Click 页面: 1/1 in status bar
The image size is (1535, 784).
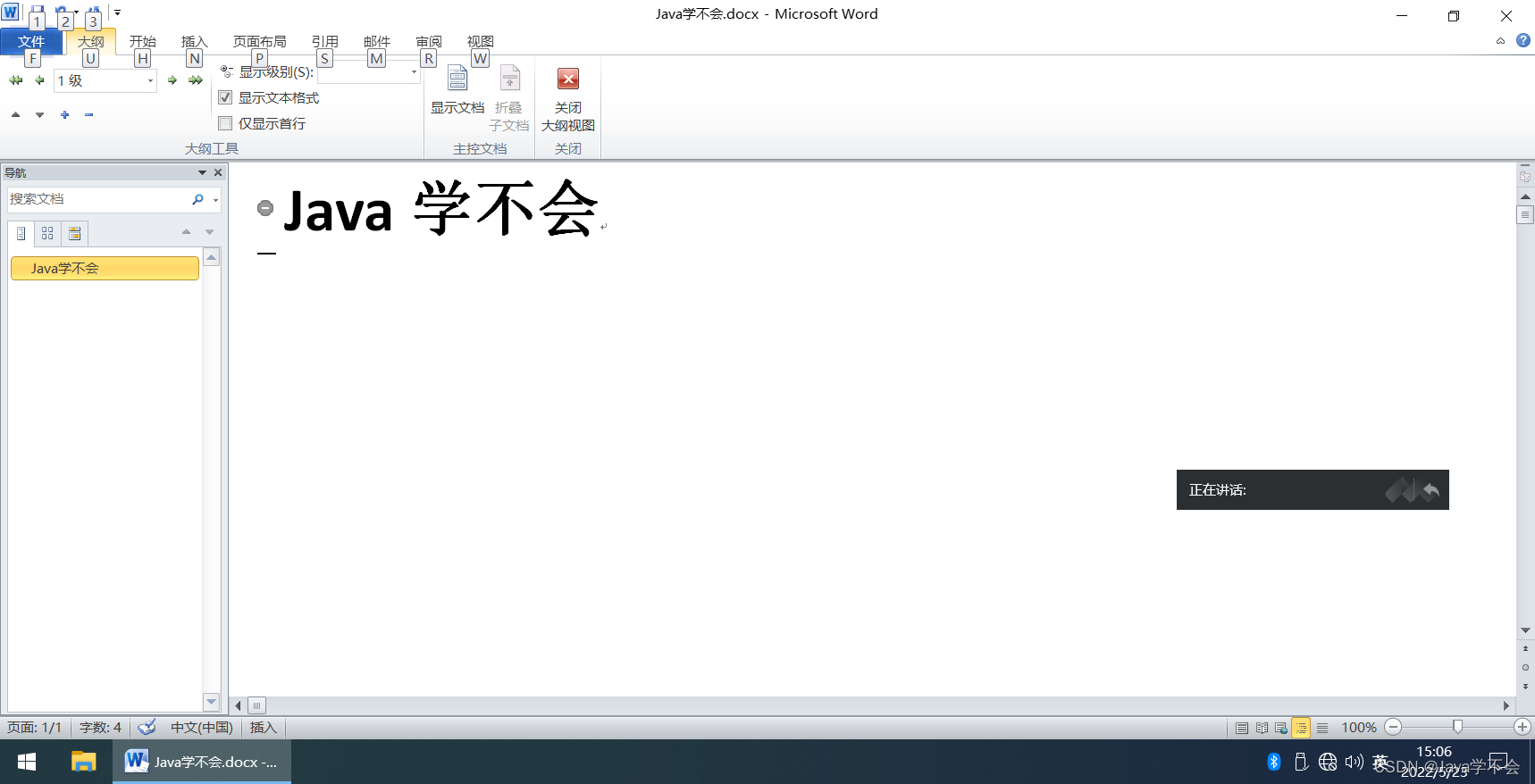35,728
